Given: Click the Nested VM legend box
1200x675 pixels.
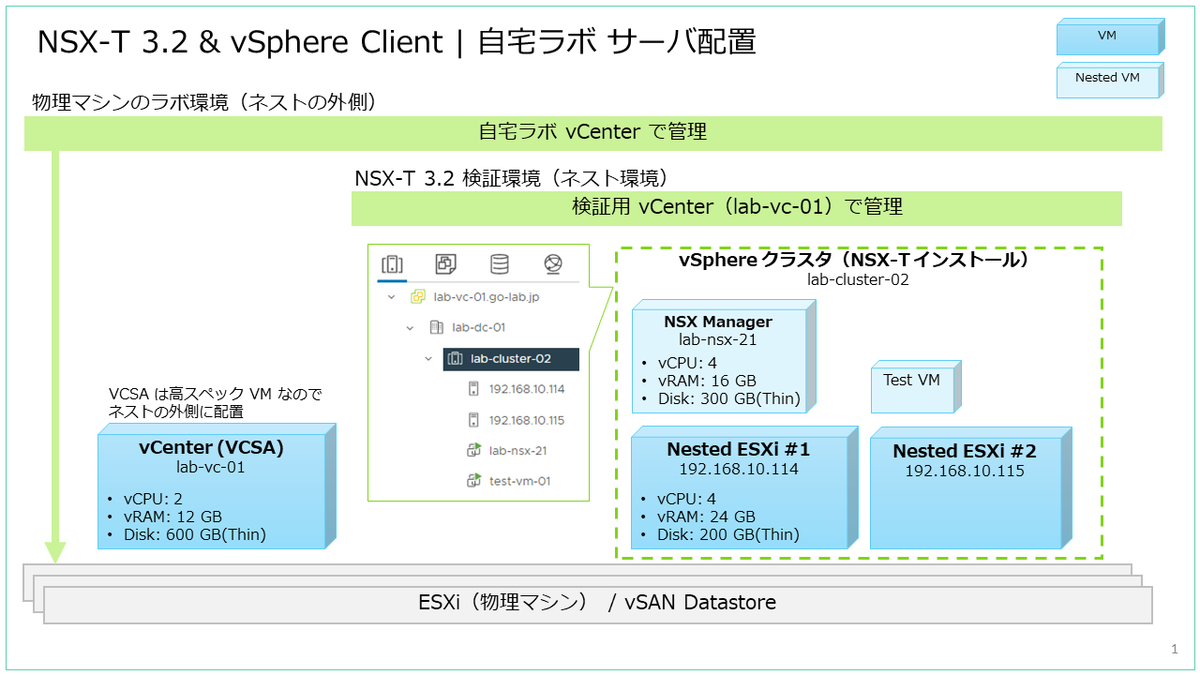Looking at the screenshot, I should tap(1110, 78).
